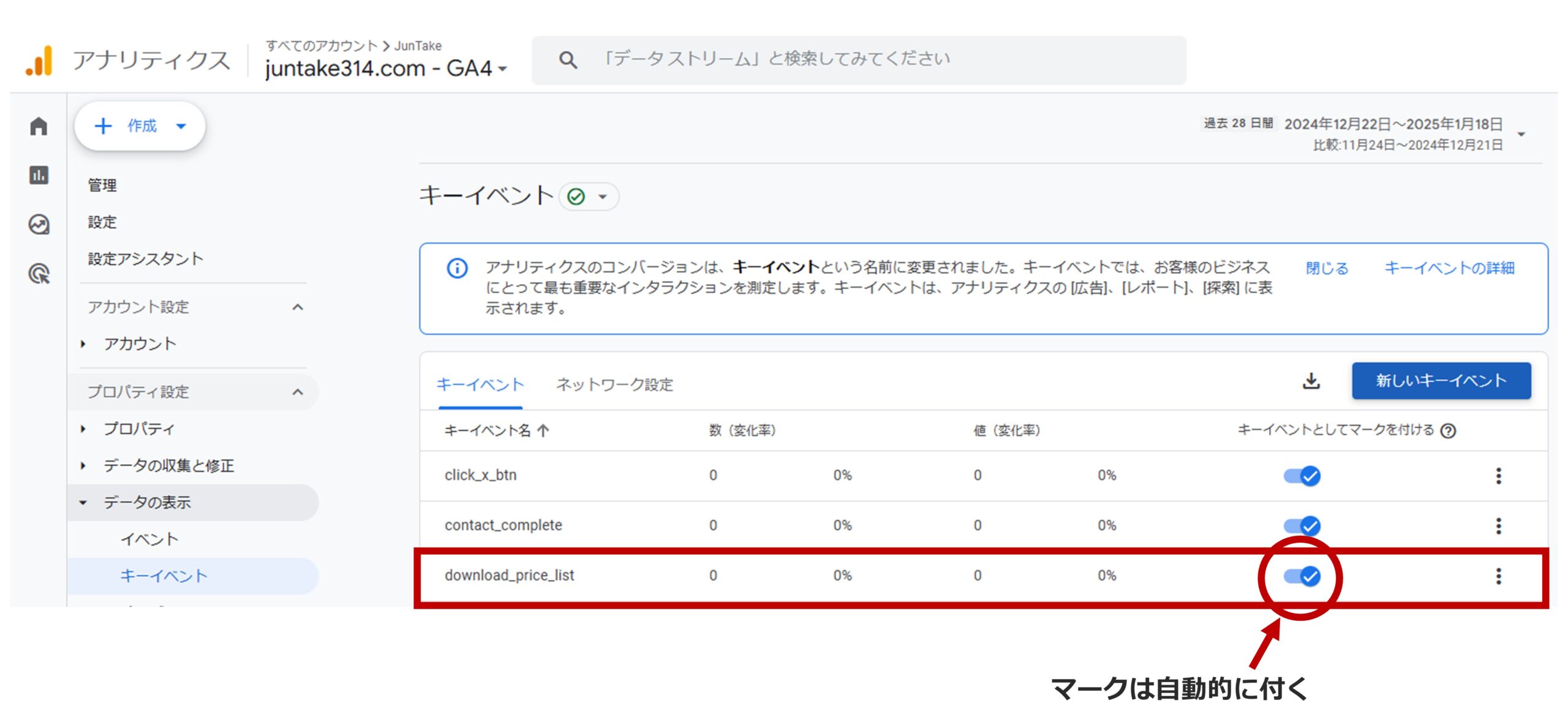1568x728 pixels.
Task: Click the Advertising icon in the left rail
Action: (x=39, y=225)
